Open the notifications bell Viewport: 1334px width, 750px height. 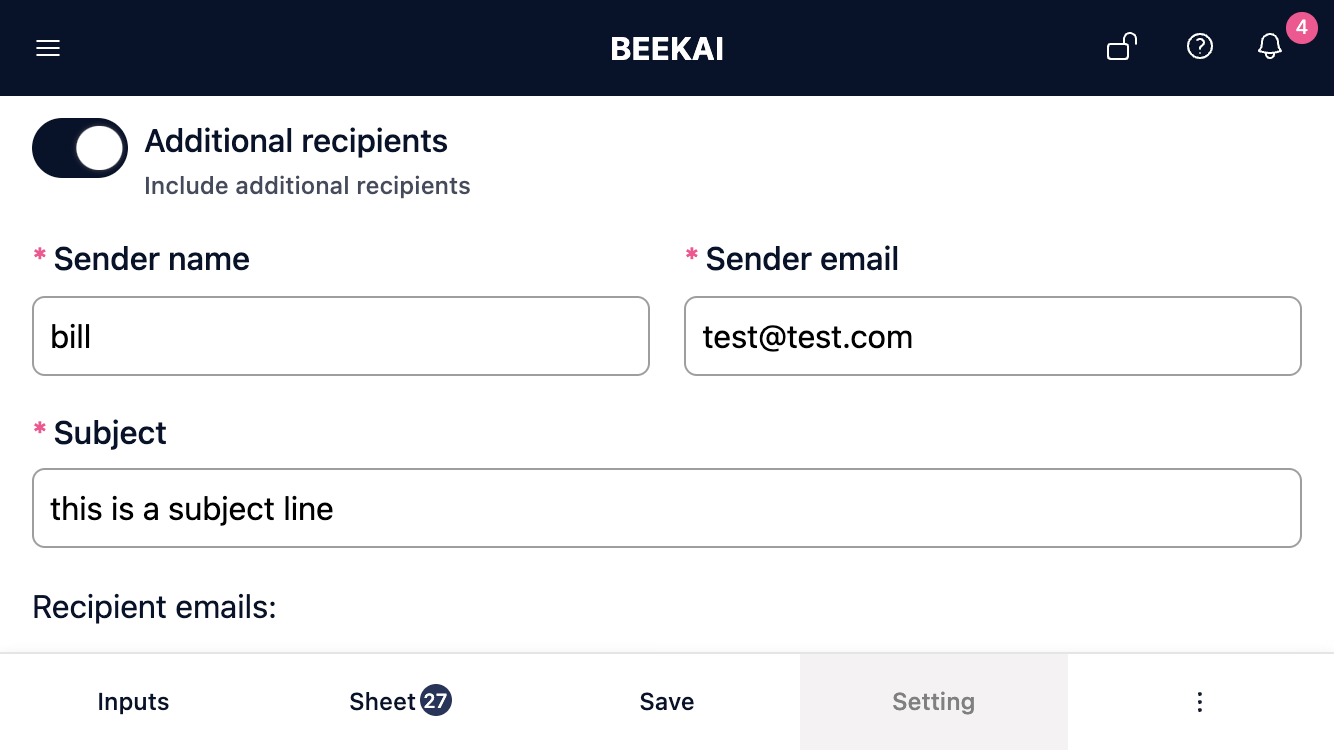1270,47
